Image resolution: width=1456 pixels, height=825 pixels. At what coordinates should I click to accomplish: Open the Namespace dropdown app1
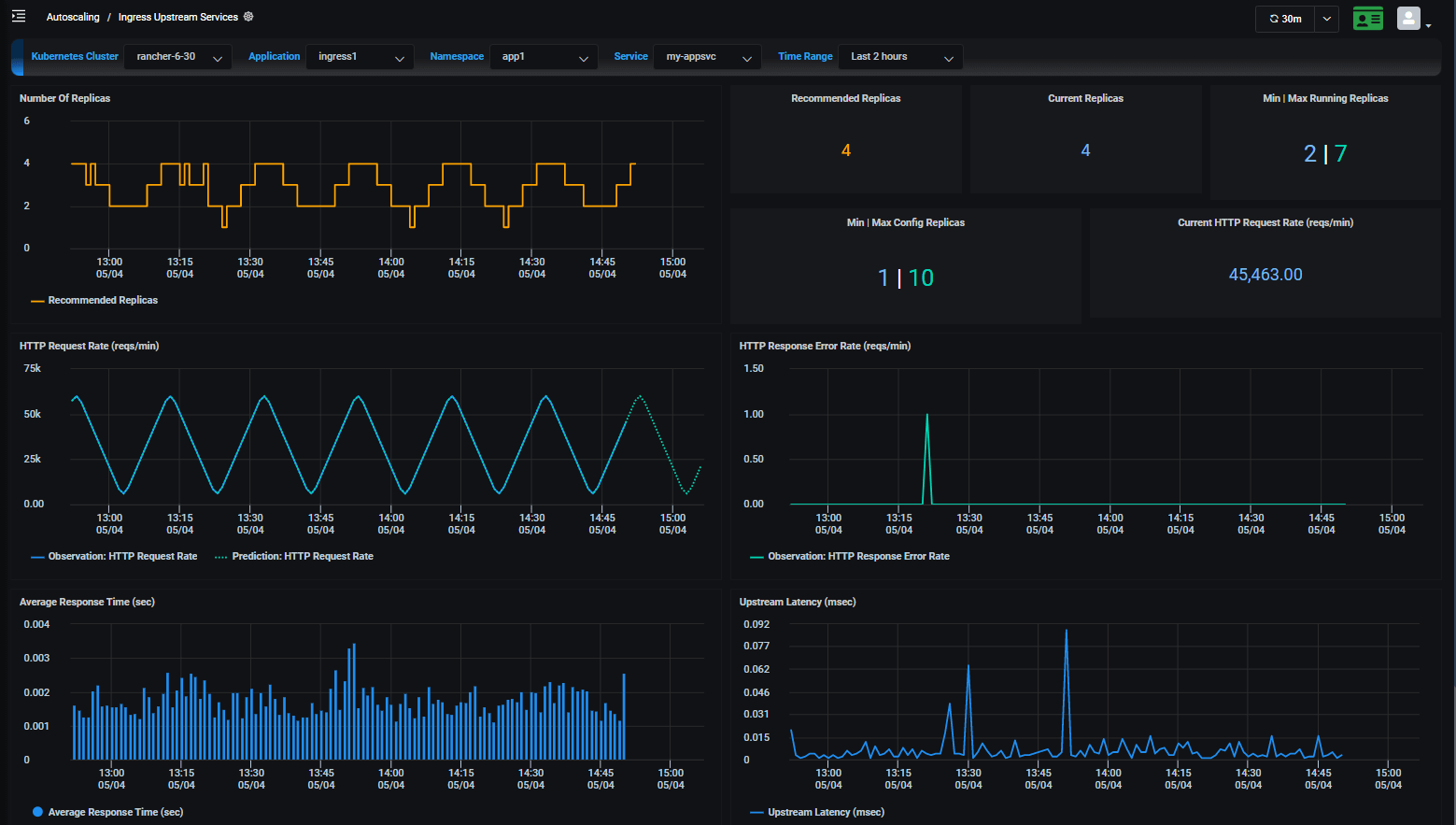click(x=544, y=57)
